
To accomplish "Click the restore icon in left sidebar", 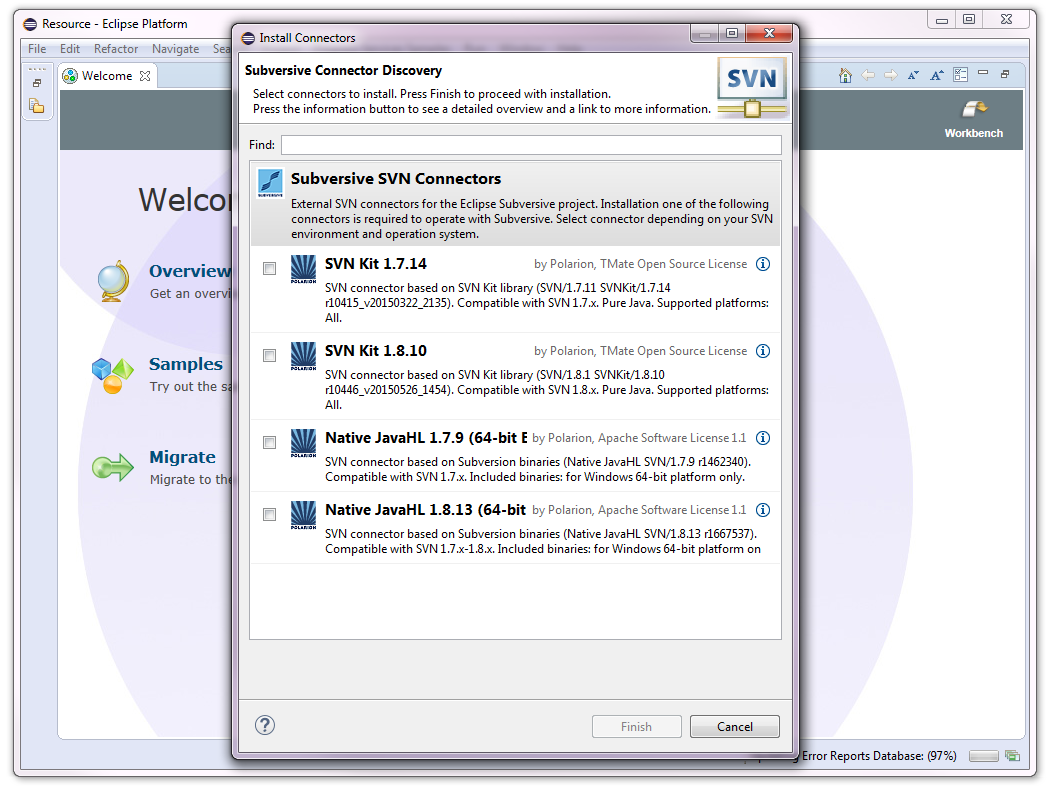I will [x=37, y=83].
